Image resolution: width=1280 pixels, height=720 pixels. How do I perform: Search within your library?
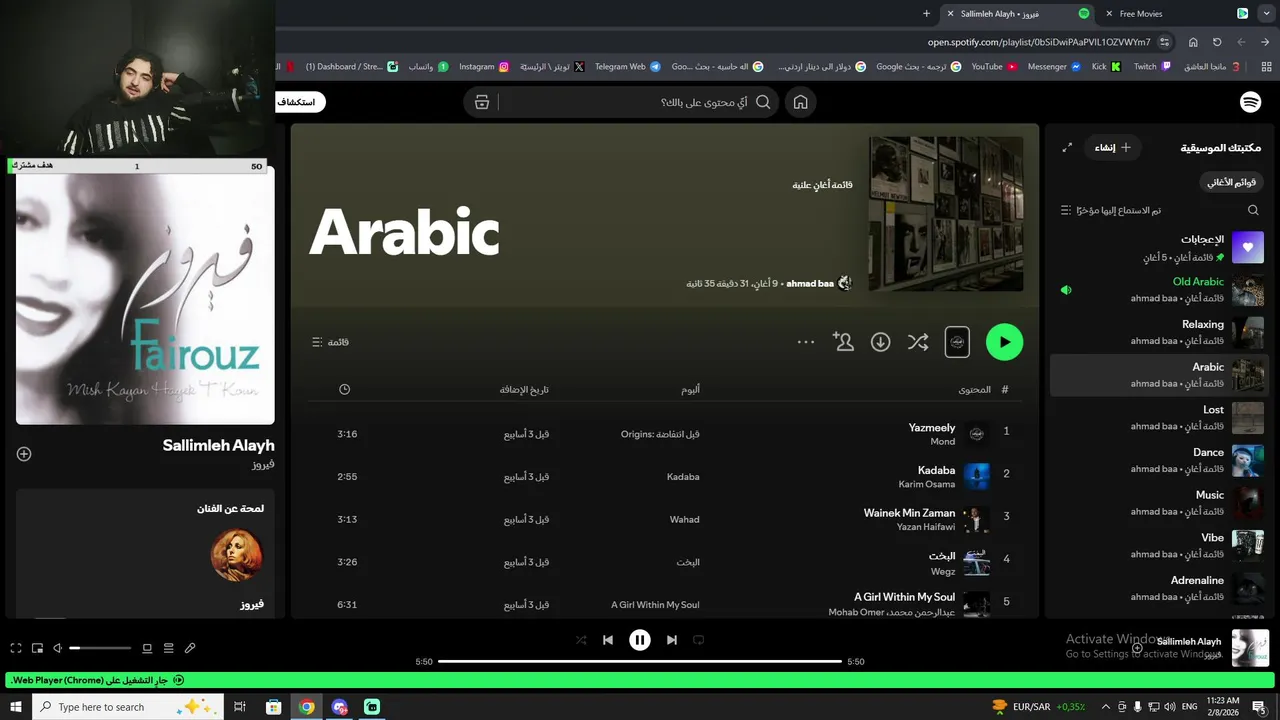pos(1253,210)
